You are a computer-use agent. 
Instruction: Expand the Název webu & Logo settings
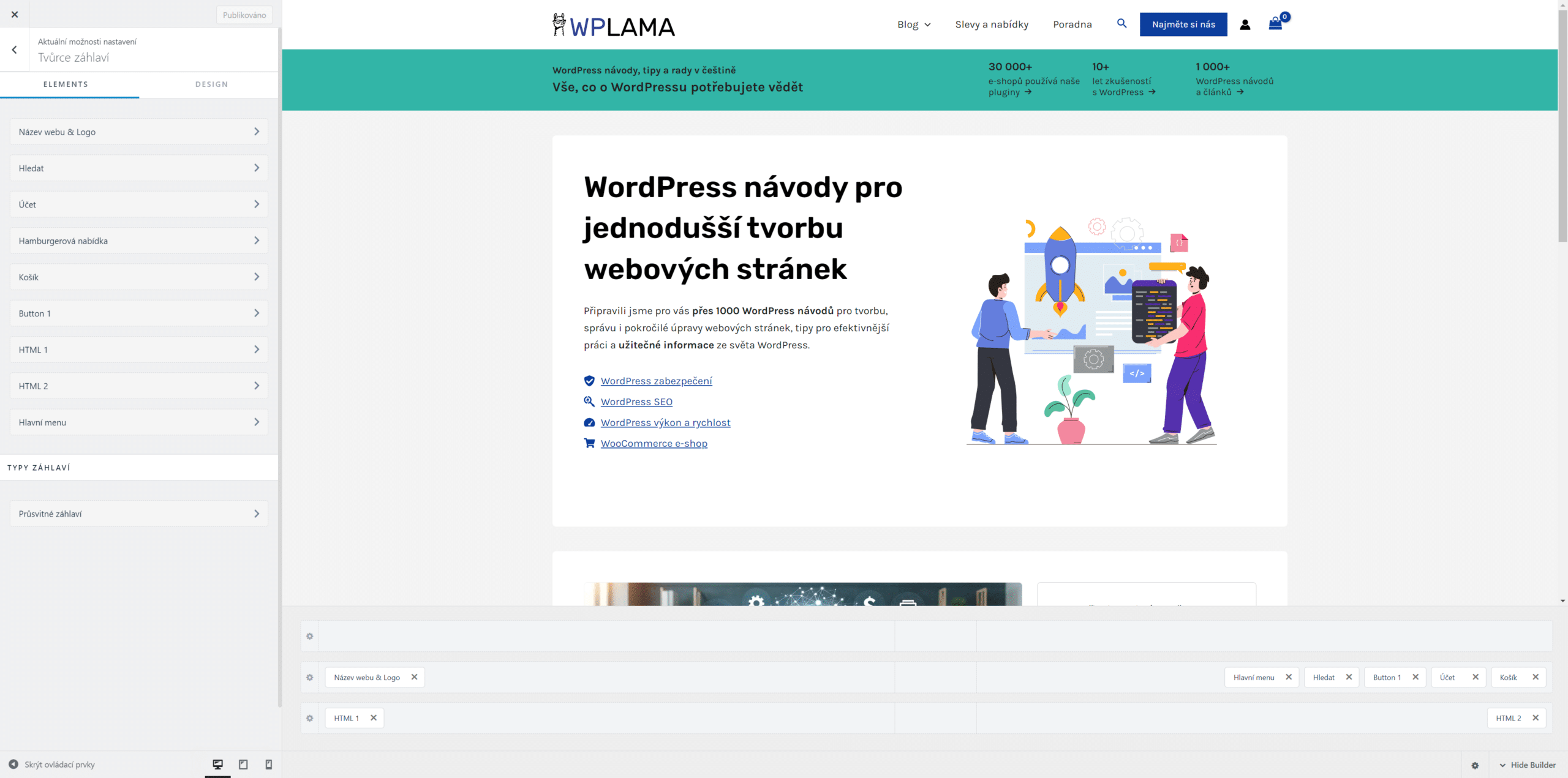coord(139,132)
